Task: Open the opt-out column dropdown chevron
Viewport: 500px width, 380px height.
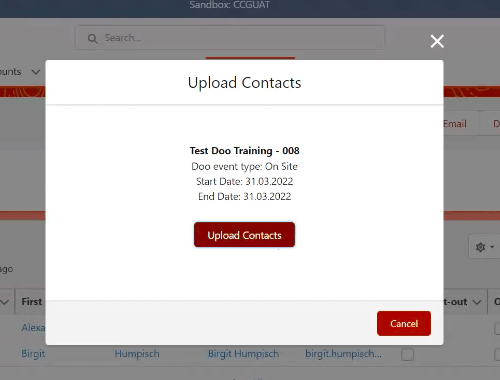Action: click(x=477, y=302)
